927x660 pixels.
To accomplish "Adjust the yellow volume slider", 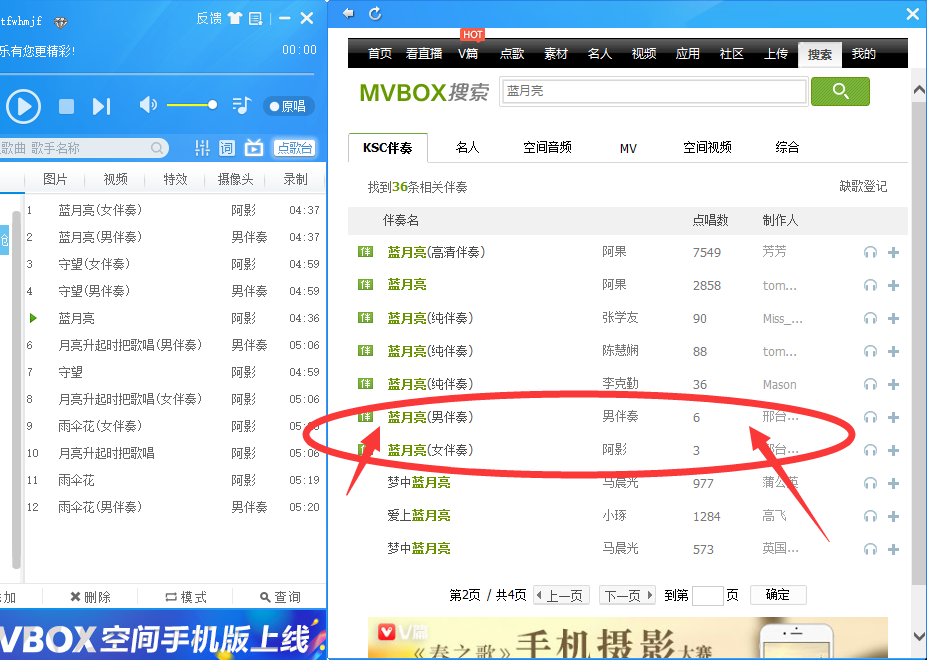I will [x=192, y=105].
